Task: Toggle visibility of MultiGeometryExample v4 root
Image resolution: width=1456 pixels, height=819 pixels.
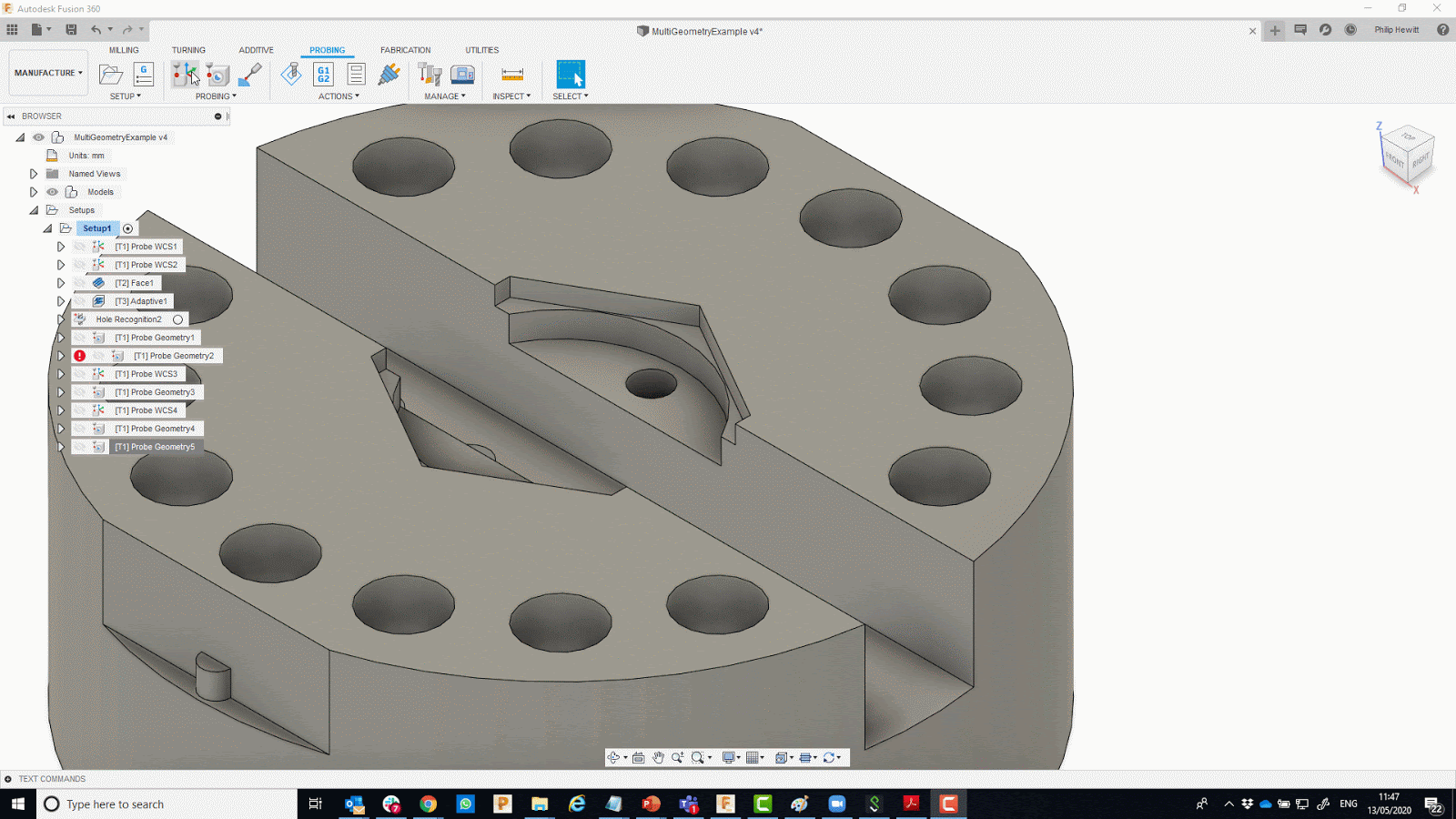Action: click(x=39, y=137)
